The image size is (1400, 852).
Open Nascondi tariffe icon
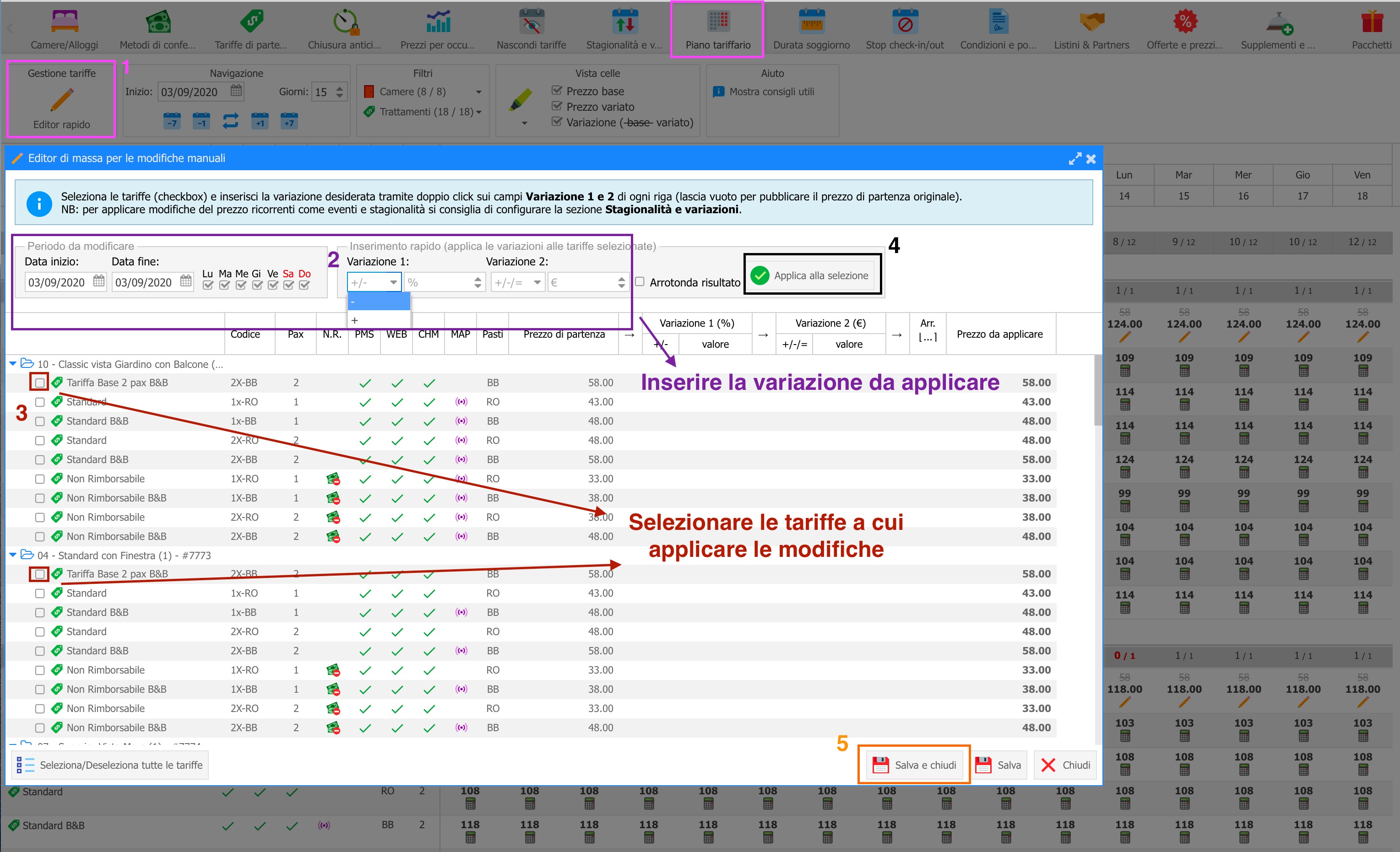[531, 30]
